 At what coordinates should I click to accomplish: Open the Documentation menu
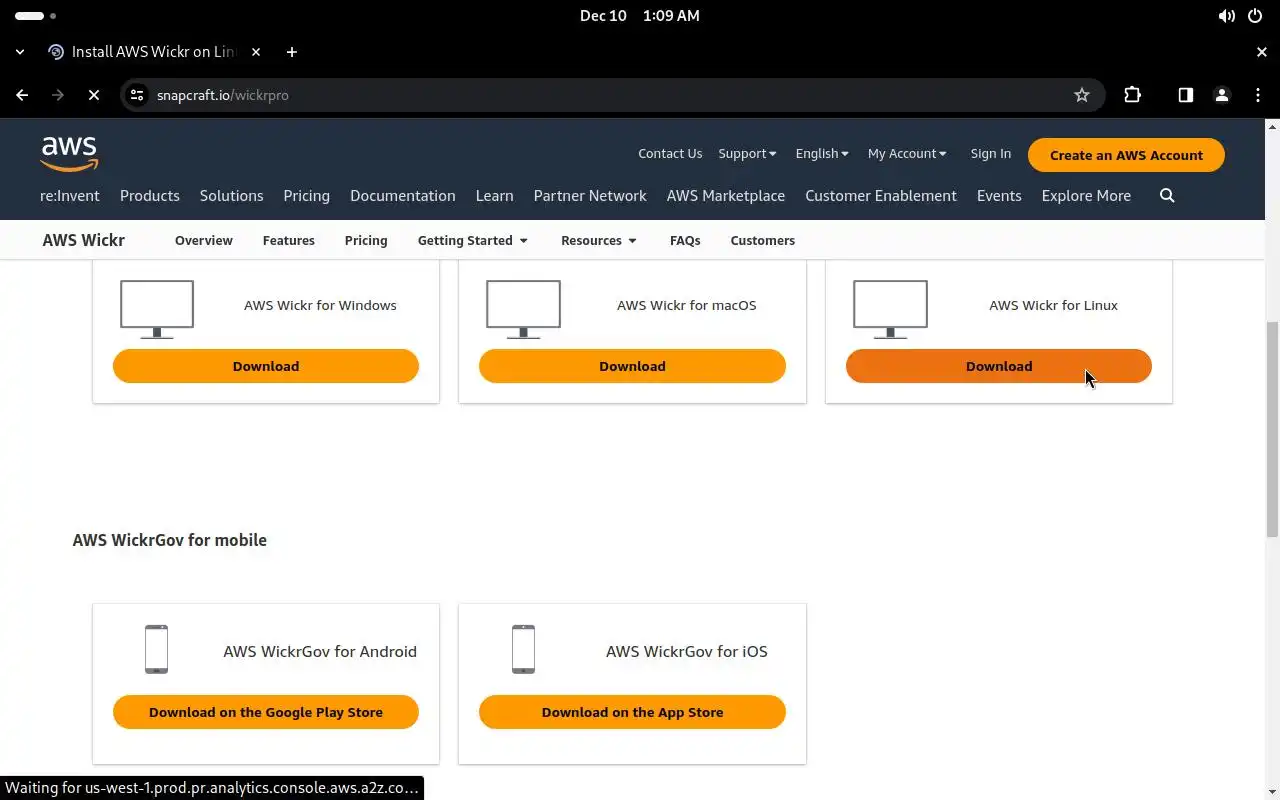click(402, 196)
